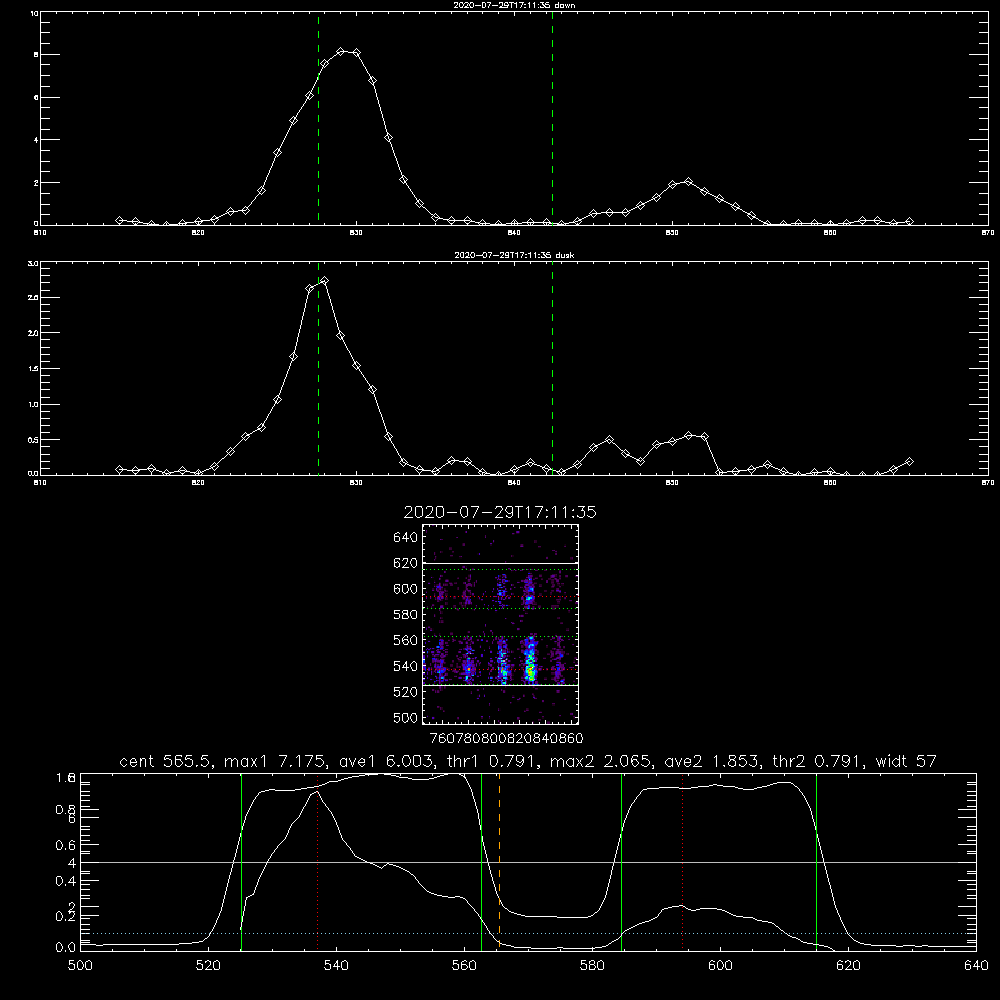Select the green solid line near 525 in bottom plot
Screen dimensions: 1000x1000
(x=241, y=861)
